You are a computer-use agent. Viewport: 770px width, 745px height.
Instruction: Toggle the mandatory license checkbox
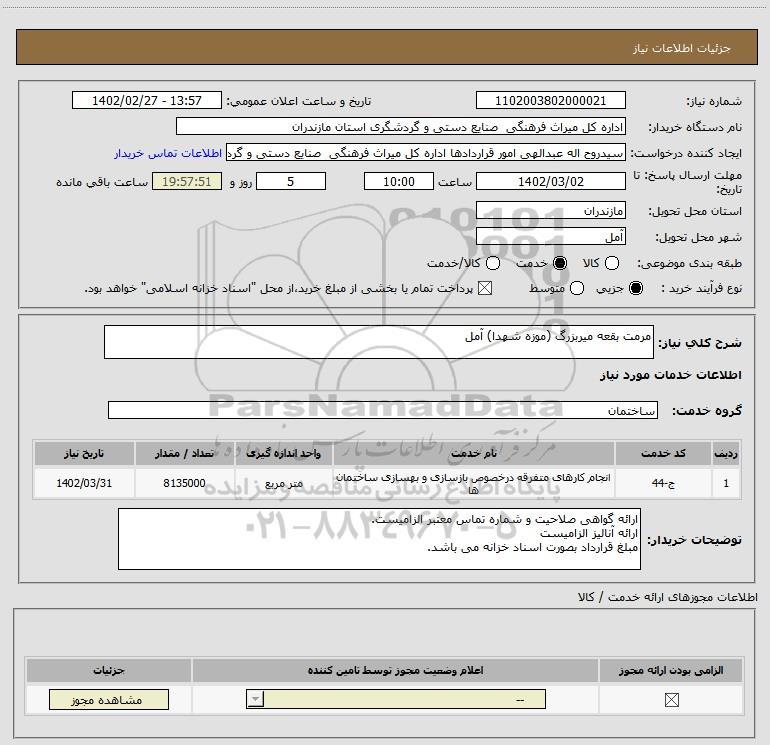click(x=671, y=700)
